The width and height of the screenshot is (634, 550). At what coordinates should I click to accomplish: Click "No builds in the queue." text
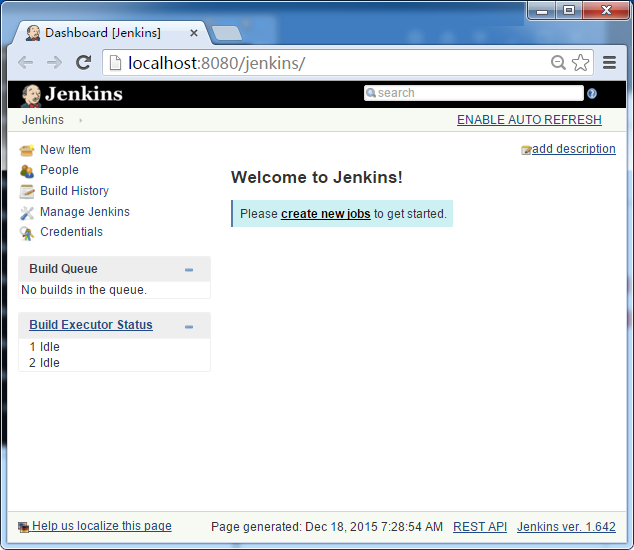coord(84,290)
